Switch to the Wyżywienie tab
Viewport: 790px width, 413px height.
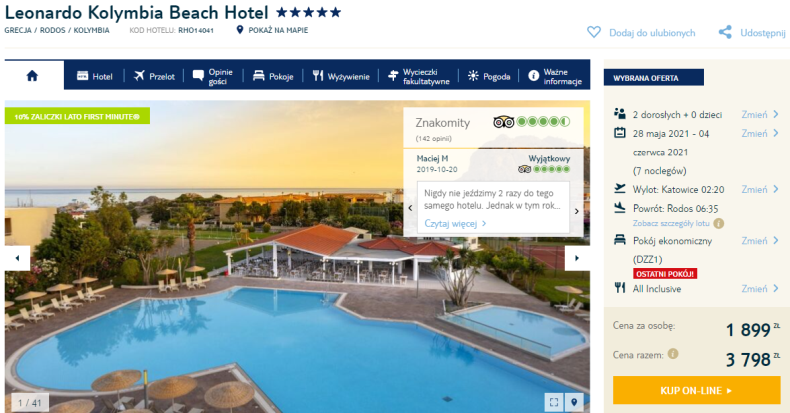341,76
